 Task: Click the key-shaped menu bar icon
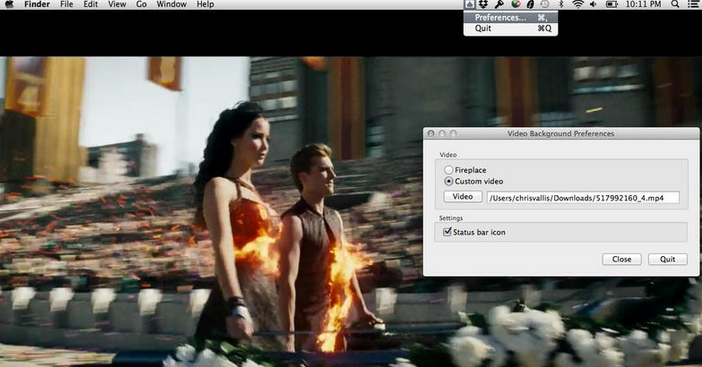point(499,4)
